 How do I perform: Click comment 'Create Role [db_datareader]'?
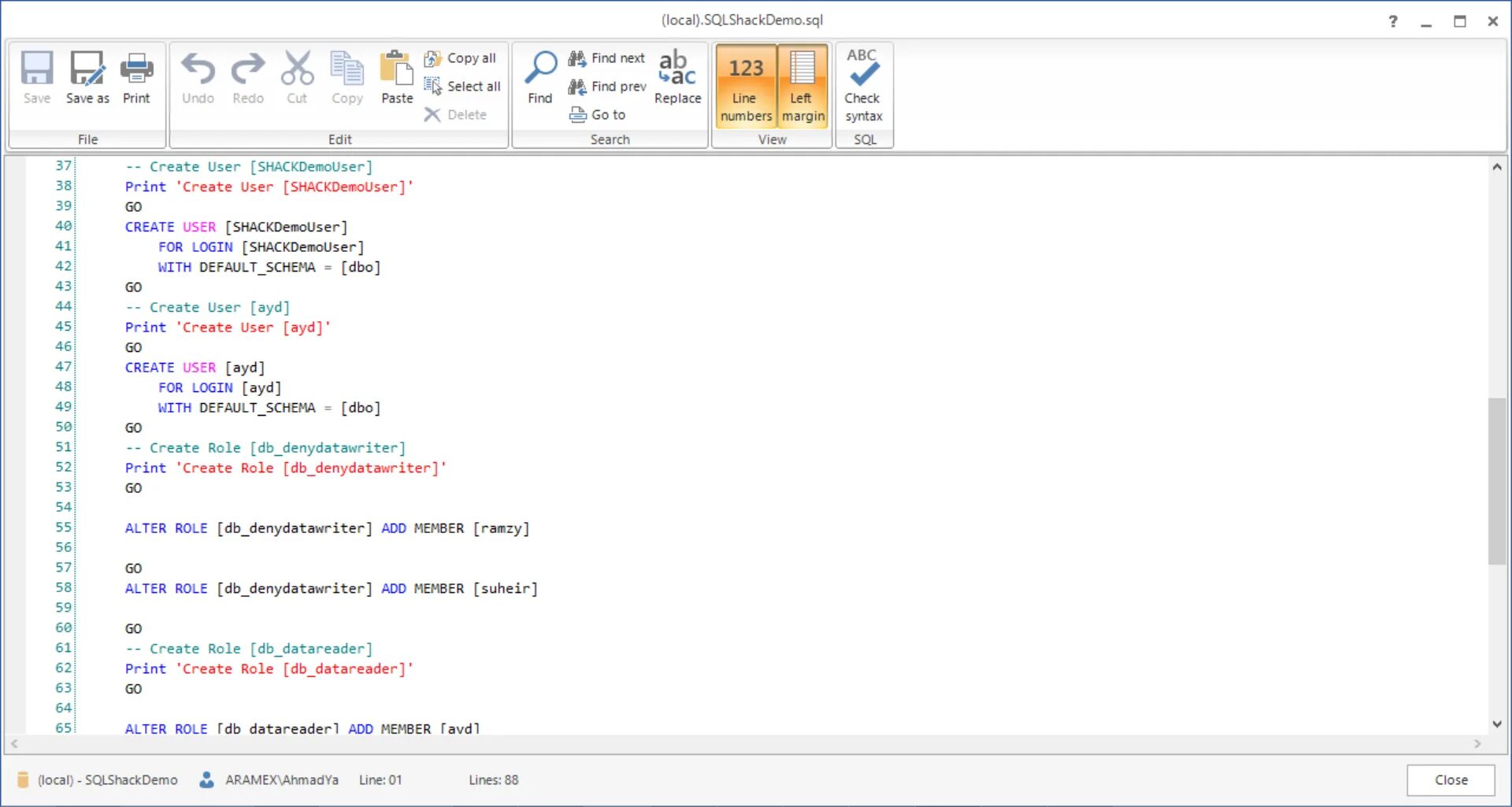(x=249, y=649)
